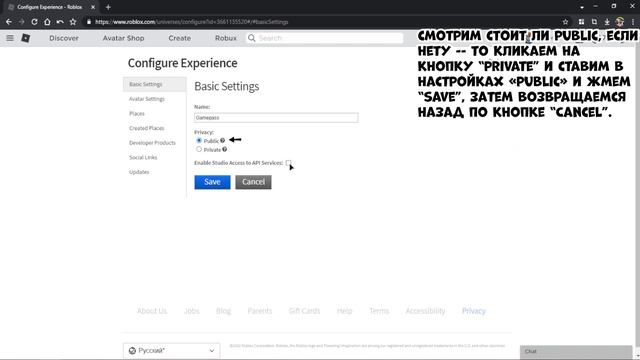
Task: Click help icon next to Private
Action: pyautogui.click(x=224, y=149)
